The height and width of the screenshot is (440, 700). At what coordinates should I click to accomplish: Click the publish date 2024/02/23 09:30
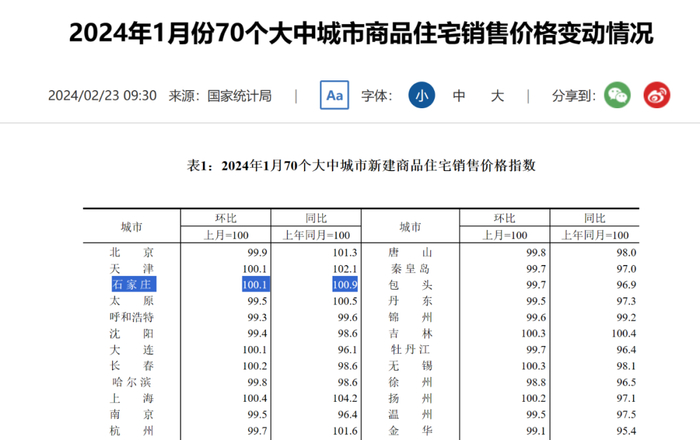pyautogui.click(x=102, y=95)
